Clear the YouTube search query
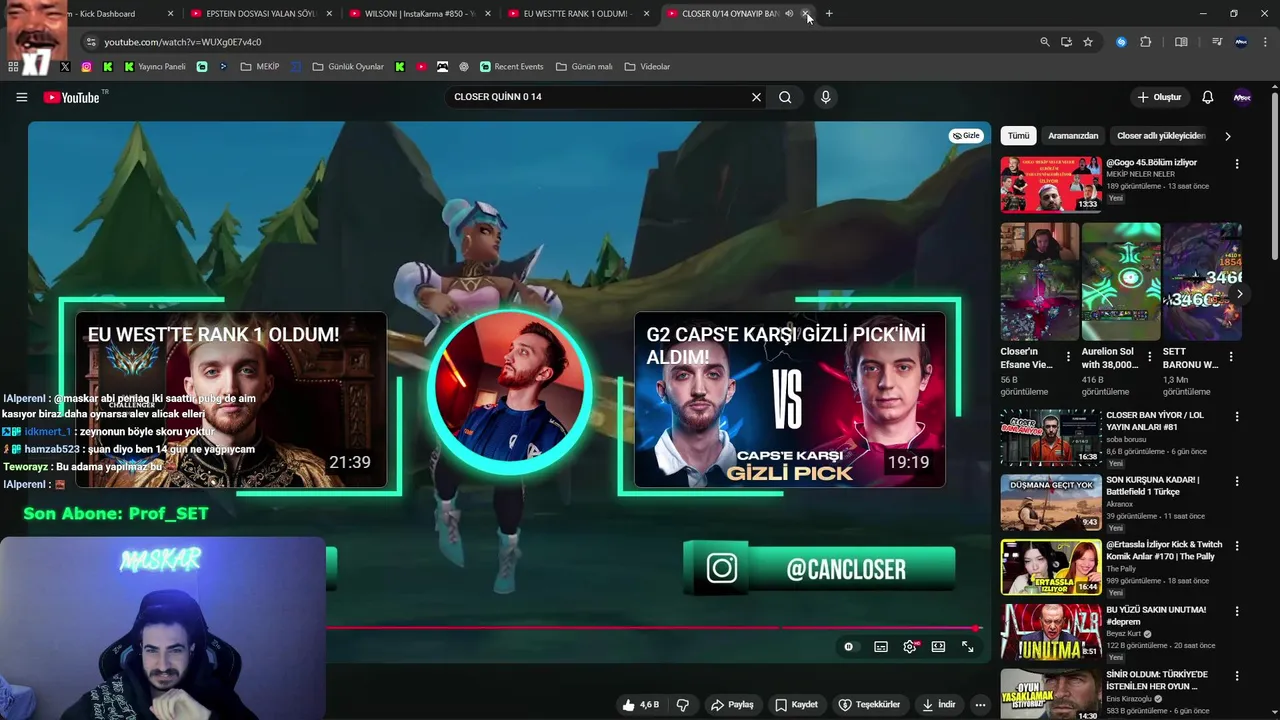The height and width of the screenshot is (720, 1280). (756, 97)
